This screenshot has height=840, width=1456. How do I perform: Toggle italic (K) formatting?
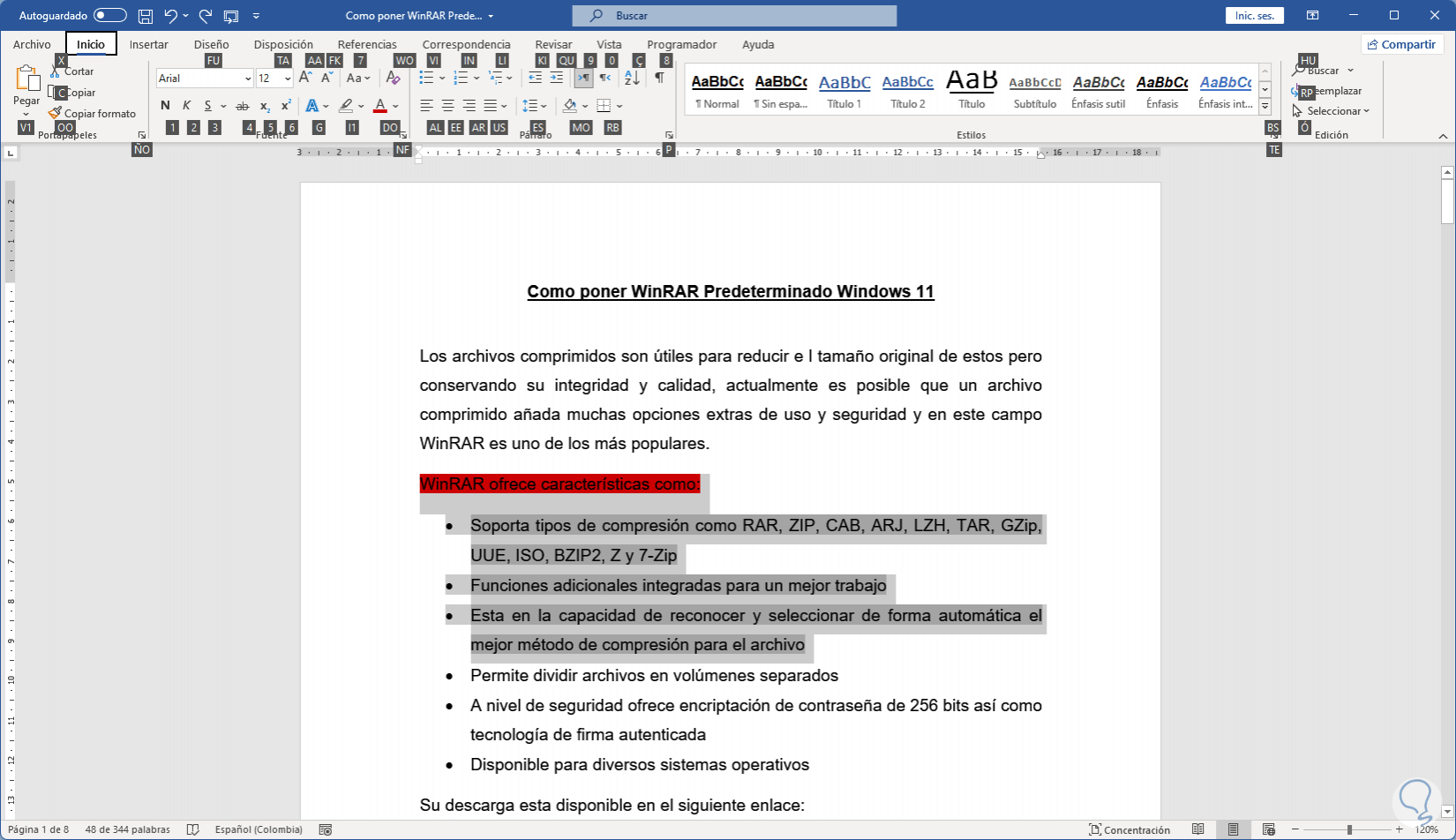point(186,106)
